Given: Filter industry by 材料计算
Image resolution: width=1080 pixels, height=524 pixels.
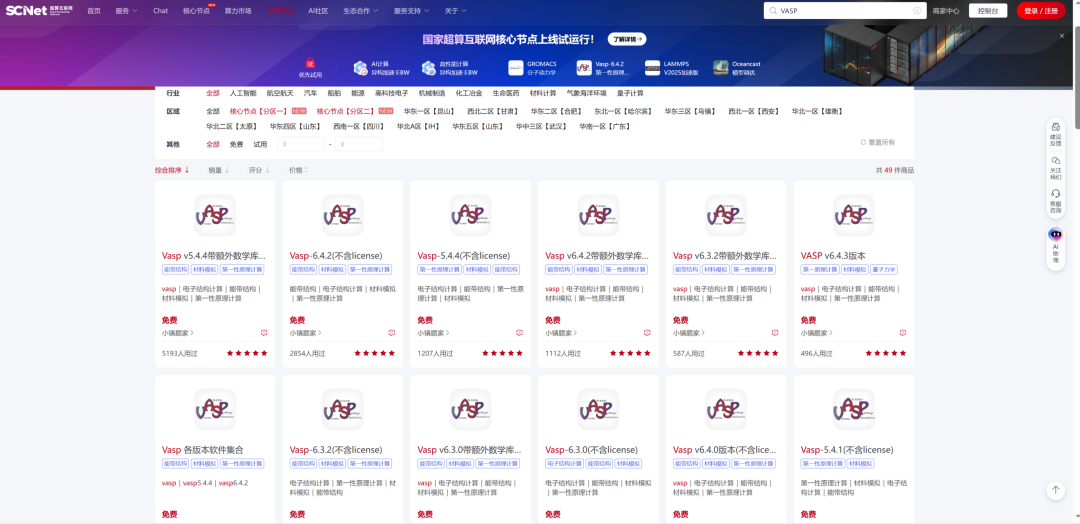Looking at the screenshot, I should (543, 93).
